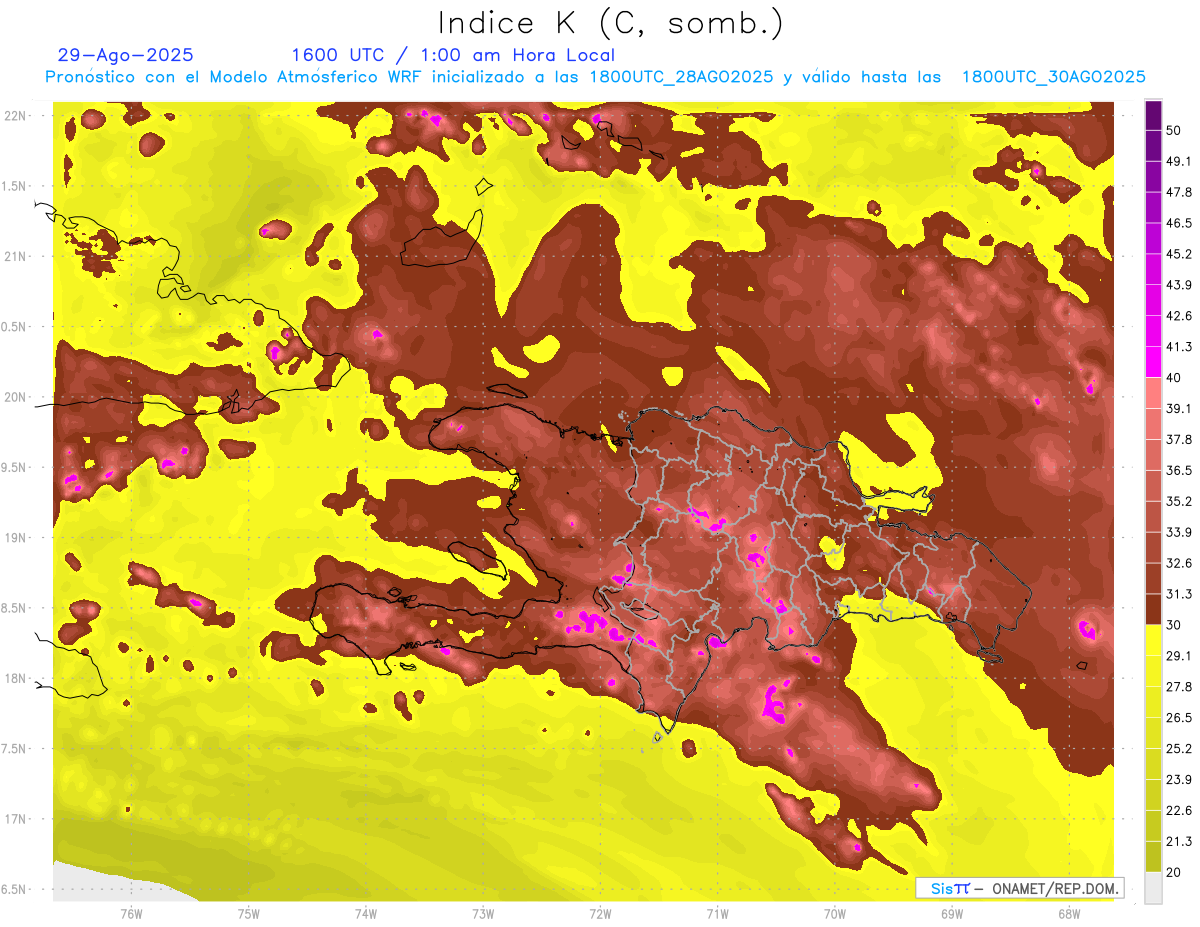
Task: Click legend value '46.5'
Action: [x=1178, y=223]
